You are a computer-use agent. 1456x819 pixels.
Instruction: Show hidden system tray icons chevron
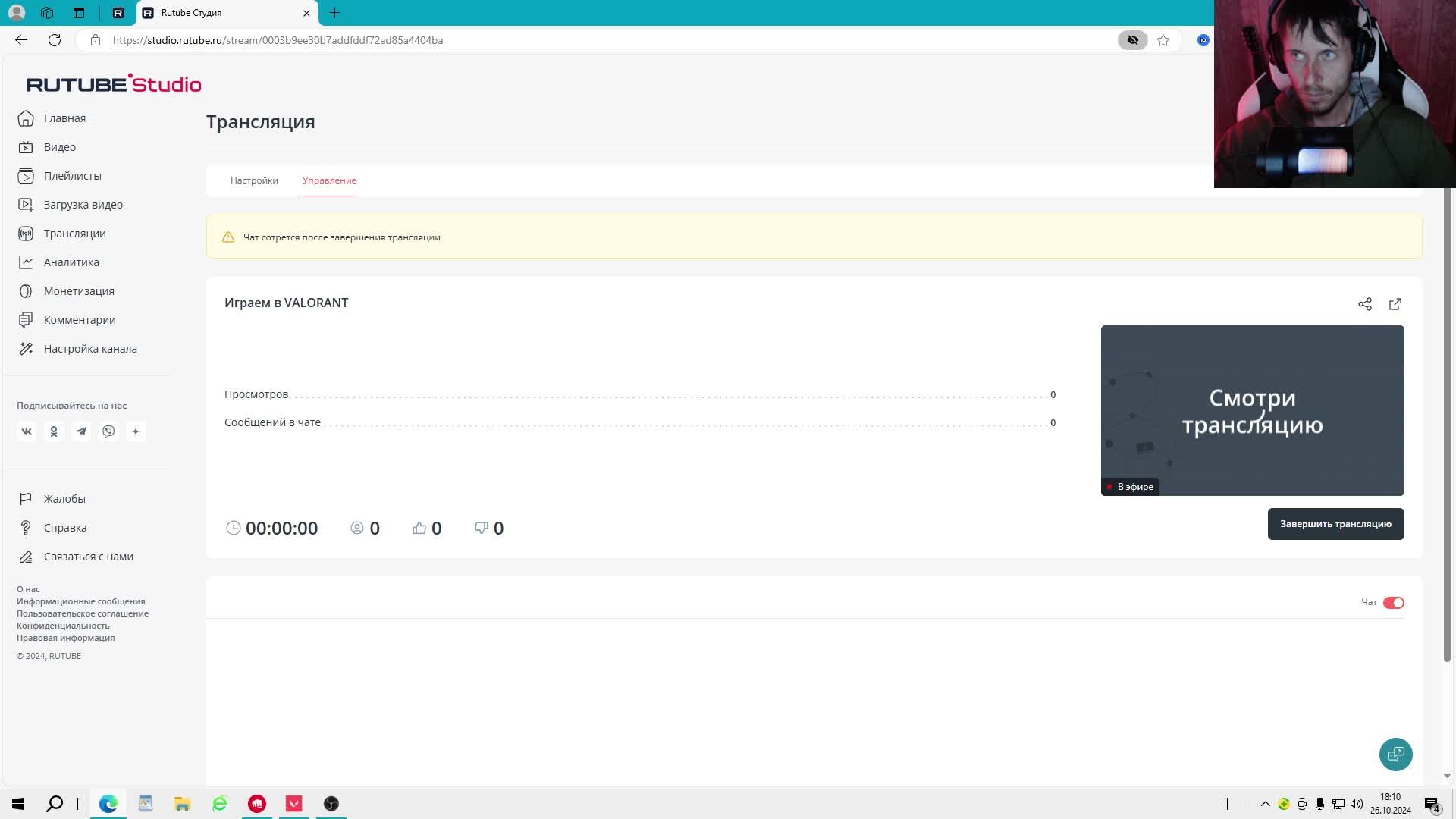click(1265, 804)
